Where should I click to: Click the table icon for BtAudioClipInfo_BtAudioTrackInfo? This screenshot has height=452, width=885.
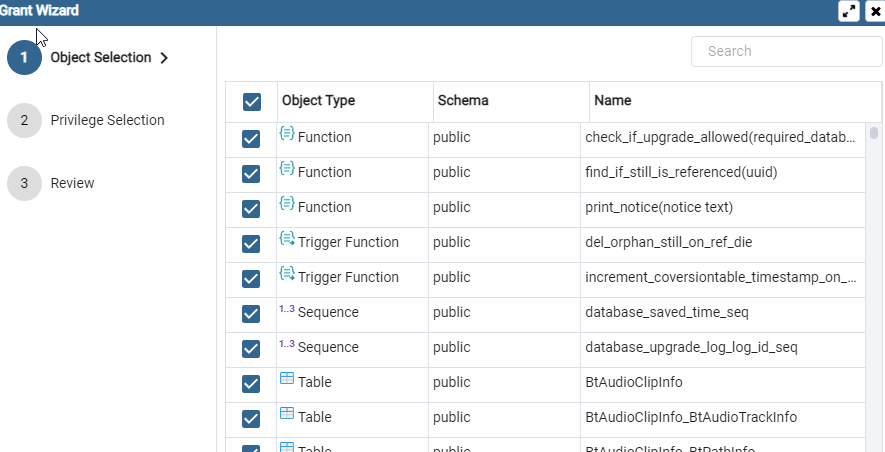pos(287,415)
